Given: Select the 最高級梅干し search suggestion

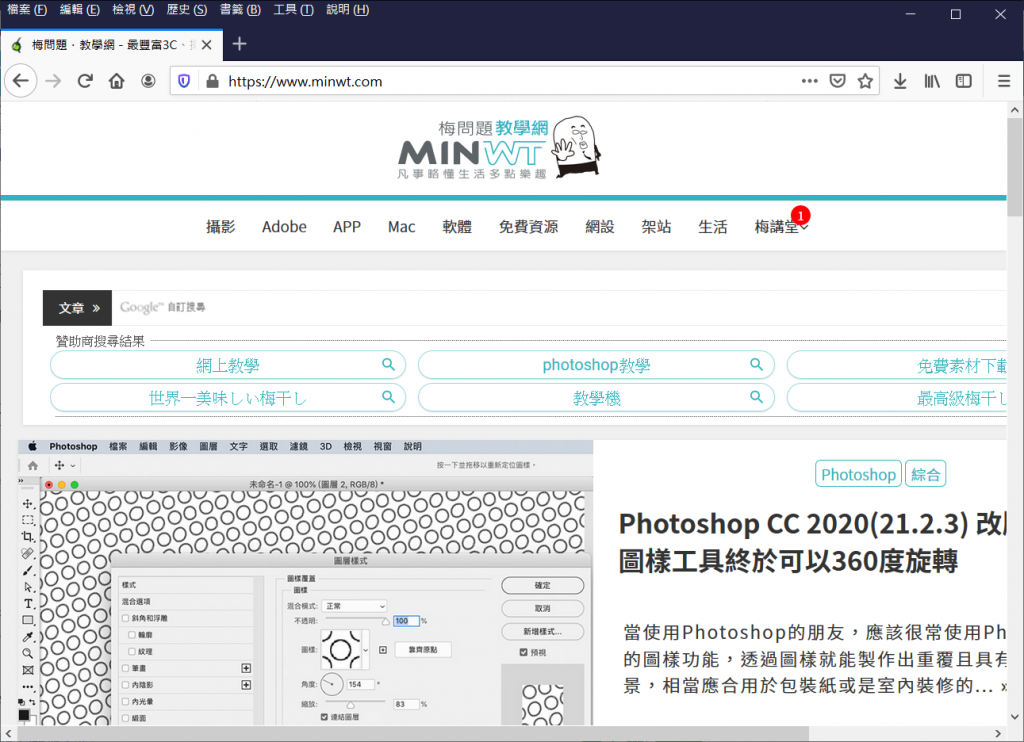Looking at the screenshot, I should 897,397.
